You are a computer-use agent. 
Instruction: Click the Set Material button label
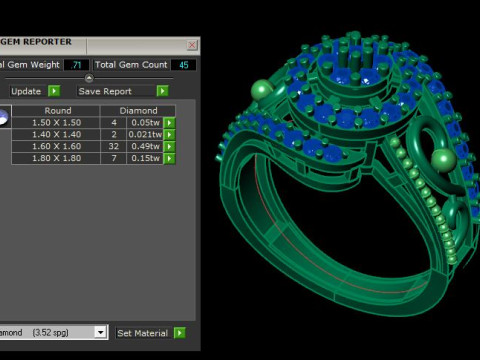(x=143, y=333)
